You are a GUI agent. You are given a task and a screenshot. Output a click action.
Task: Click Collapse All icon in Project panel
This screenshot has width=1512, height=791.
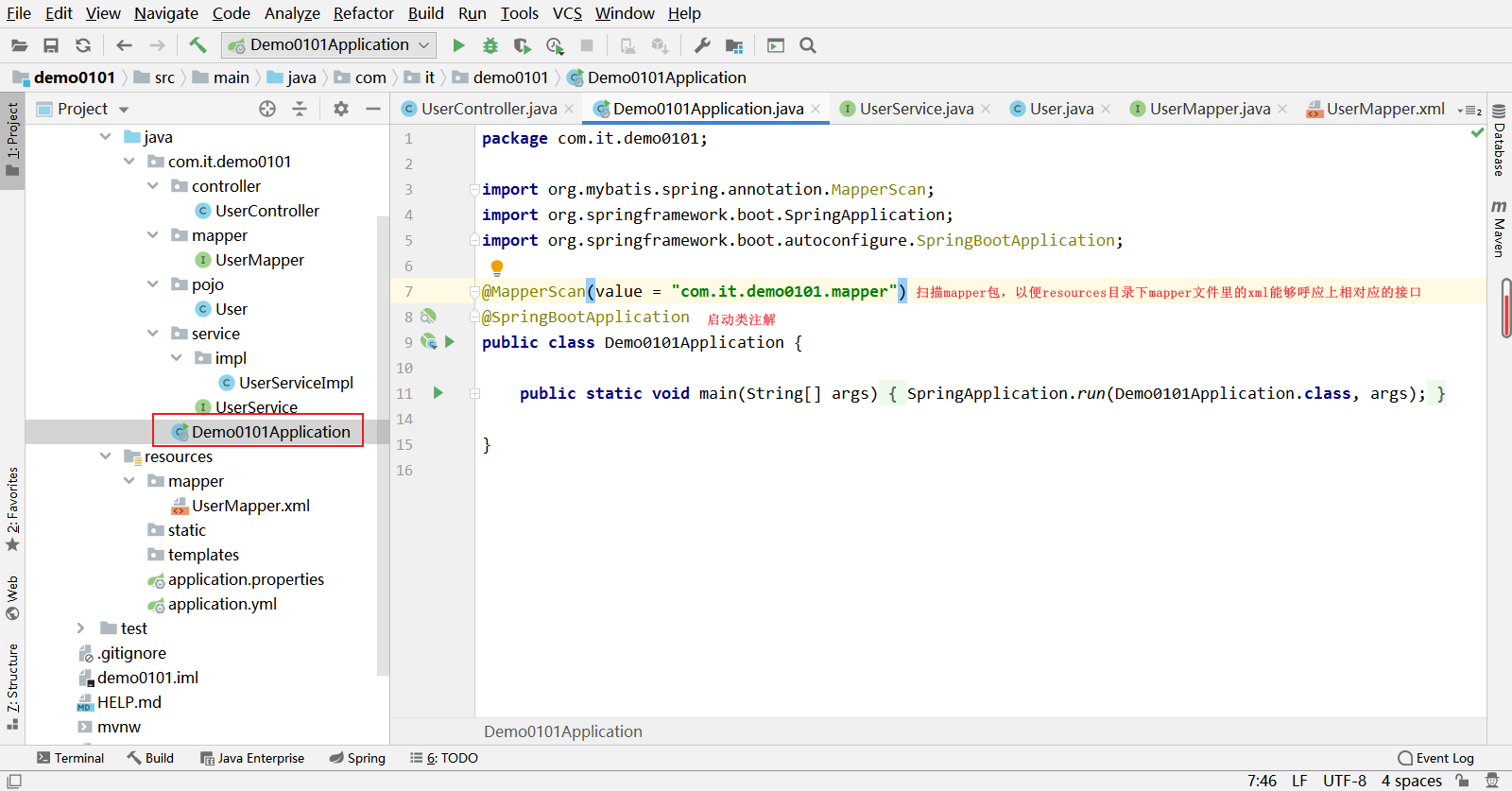coord(300,109)
